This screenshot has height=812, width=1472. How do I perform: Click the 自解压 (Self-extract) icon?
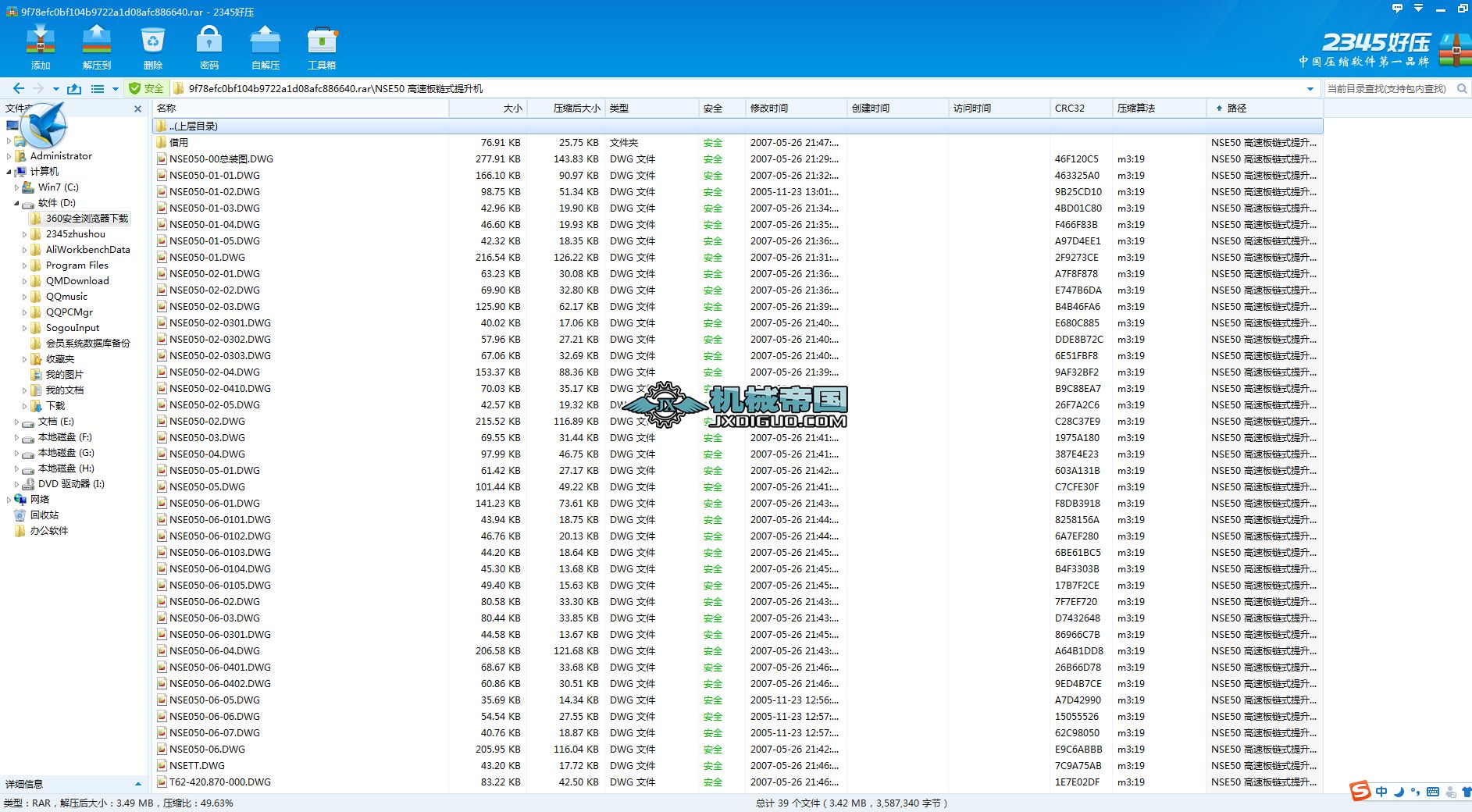coord(265,45)
